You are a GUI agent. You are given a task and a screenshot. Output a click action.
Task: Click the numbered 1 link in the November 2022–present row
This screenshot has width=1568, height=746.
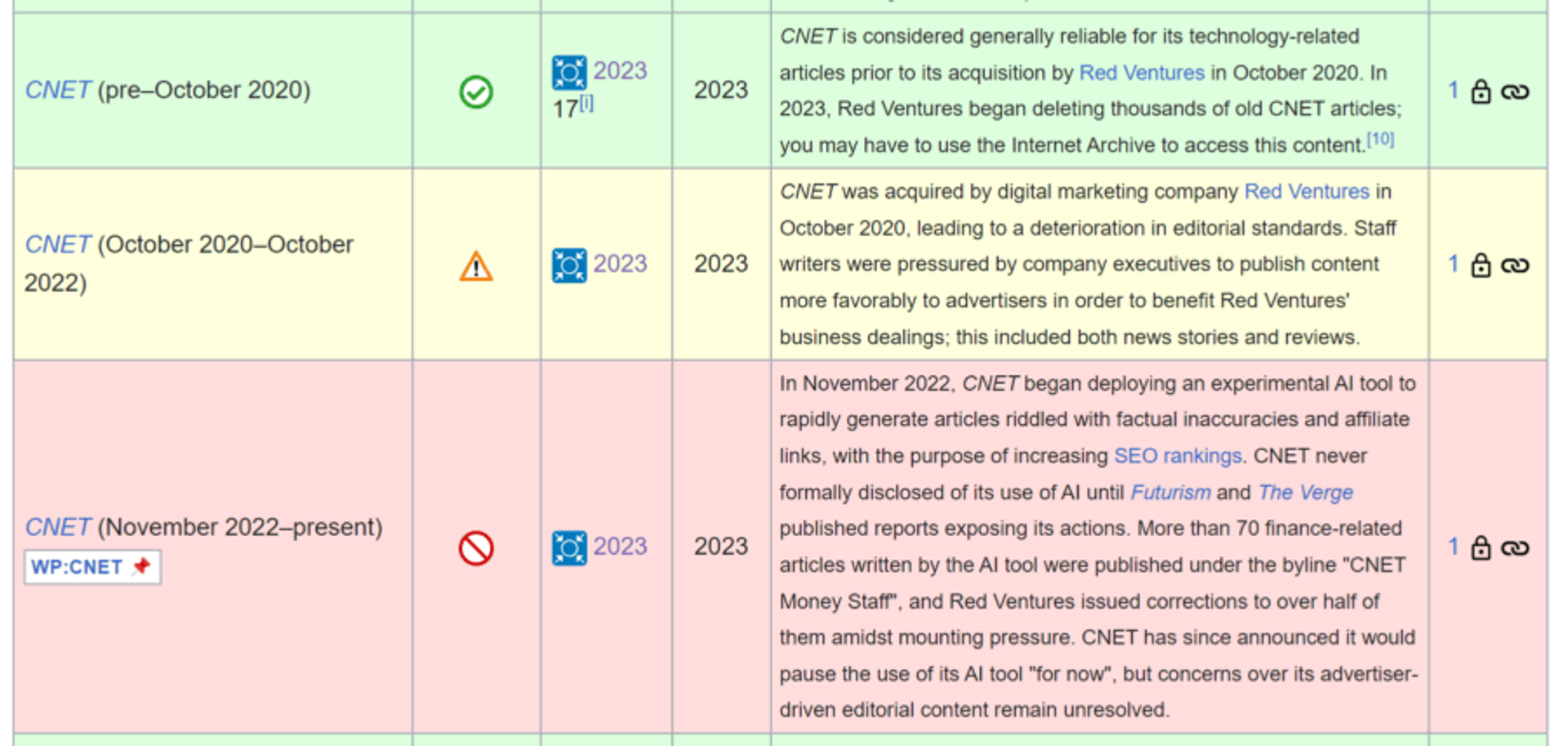[1453, 547]
